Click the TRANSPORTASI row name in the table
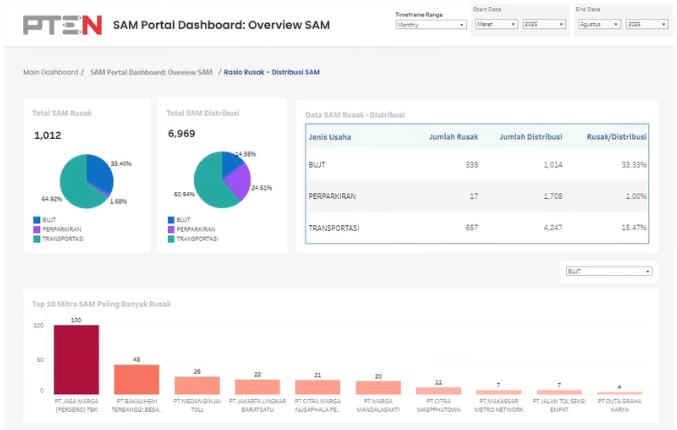 pos(334,228)
